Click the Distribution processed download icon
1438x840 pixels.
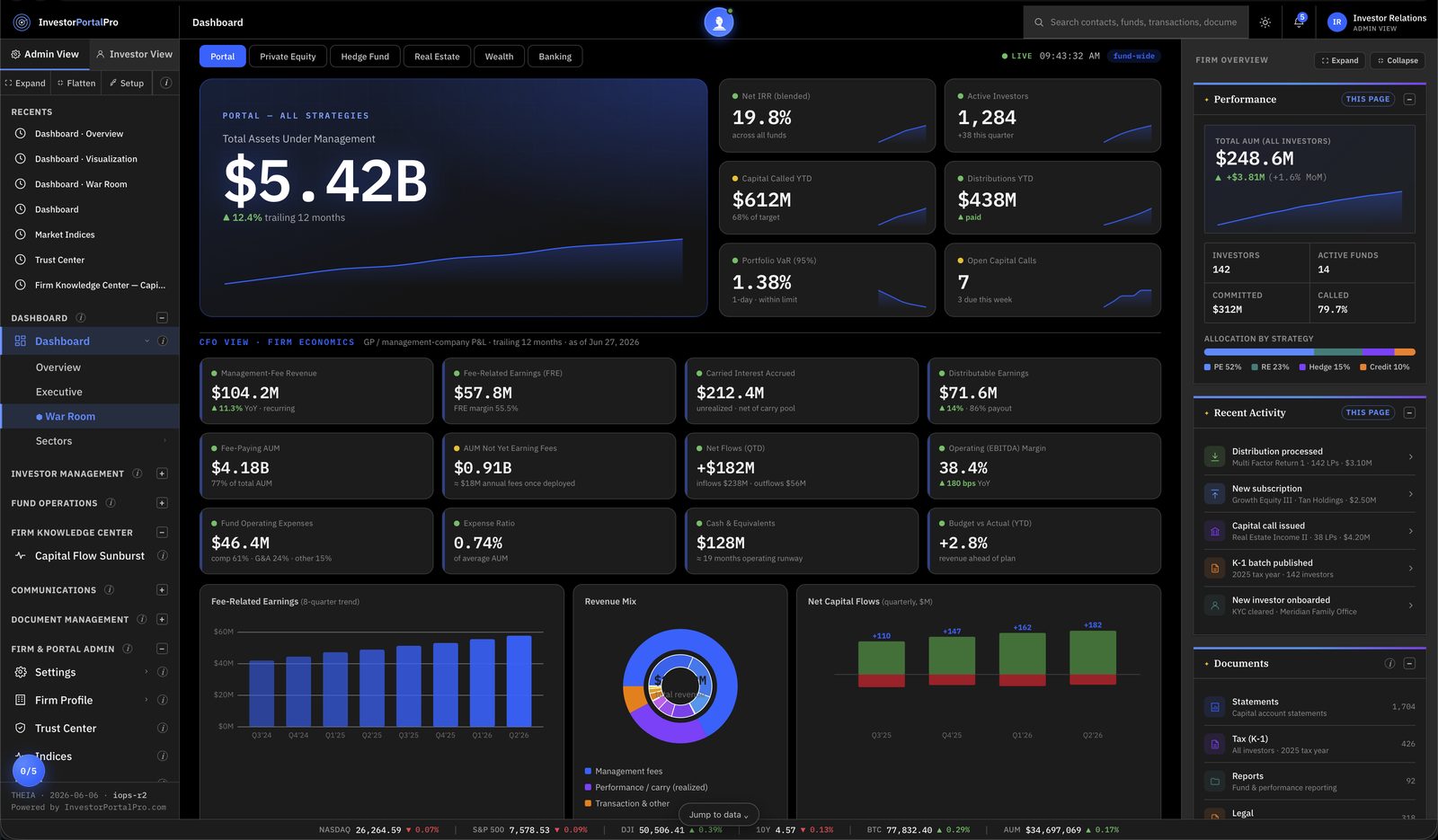coord(1215,456)
